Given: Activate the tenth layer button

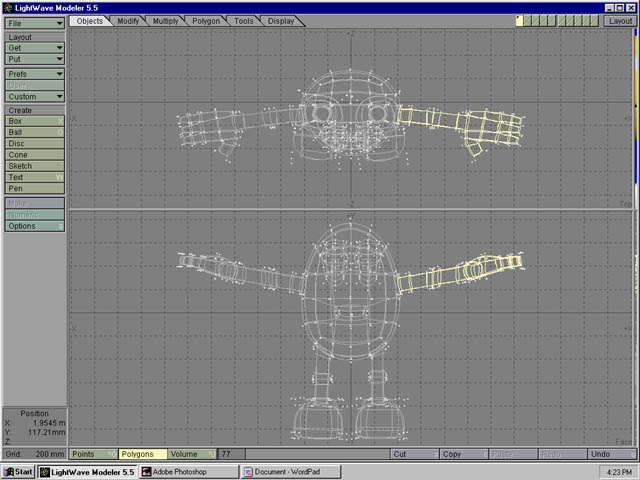Looking at the screenshot, I should [595, 21].
